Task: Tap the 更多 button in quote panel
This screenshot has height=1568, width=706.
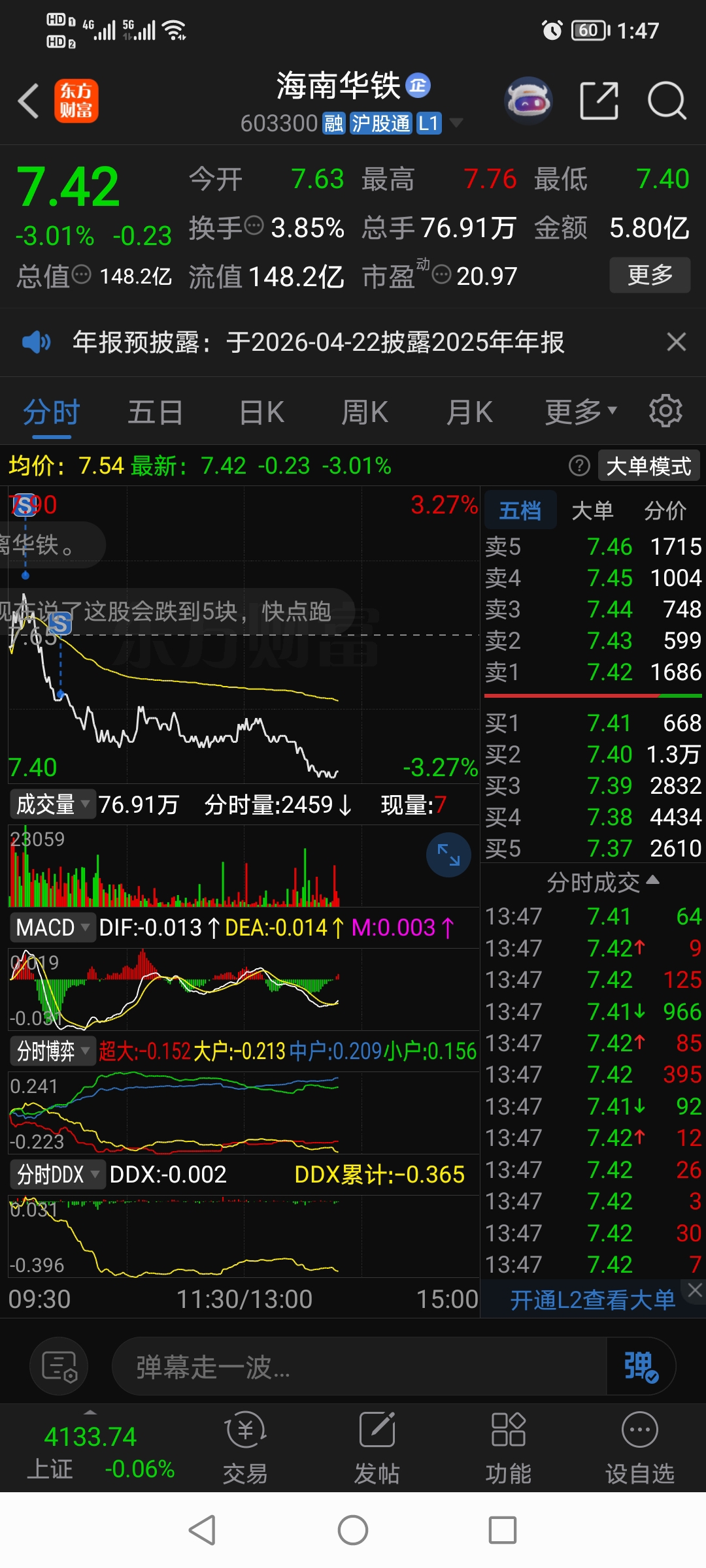Action: [x=650, y=275]
